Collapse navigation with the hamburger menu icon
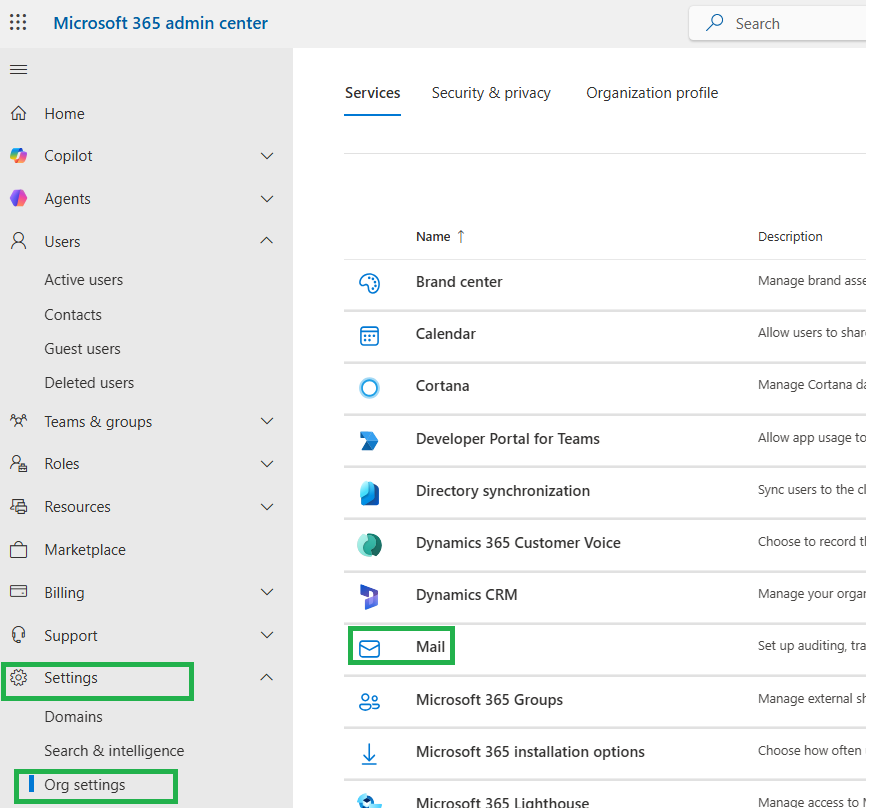Viewport: 872px width, 808px height. 18,70
